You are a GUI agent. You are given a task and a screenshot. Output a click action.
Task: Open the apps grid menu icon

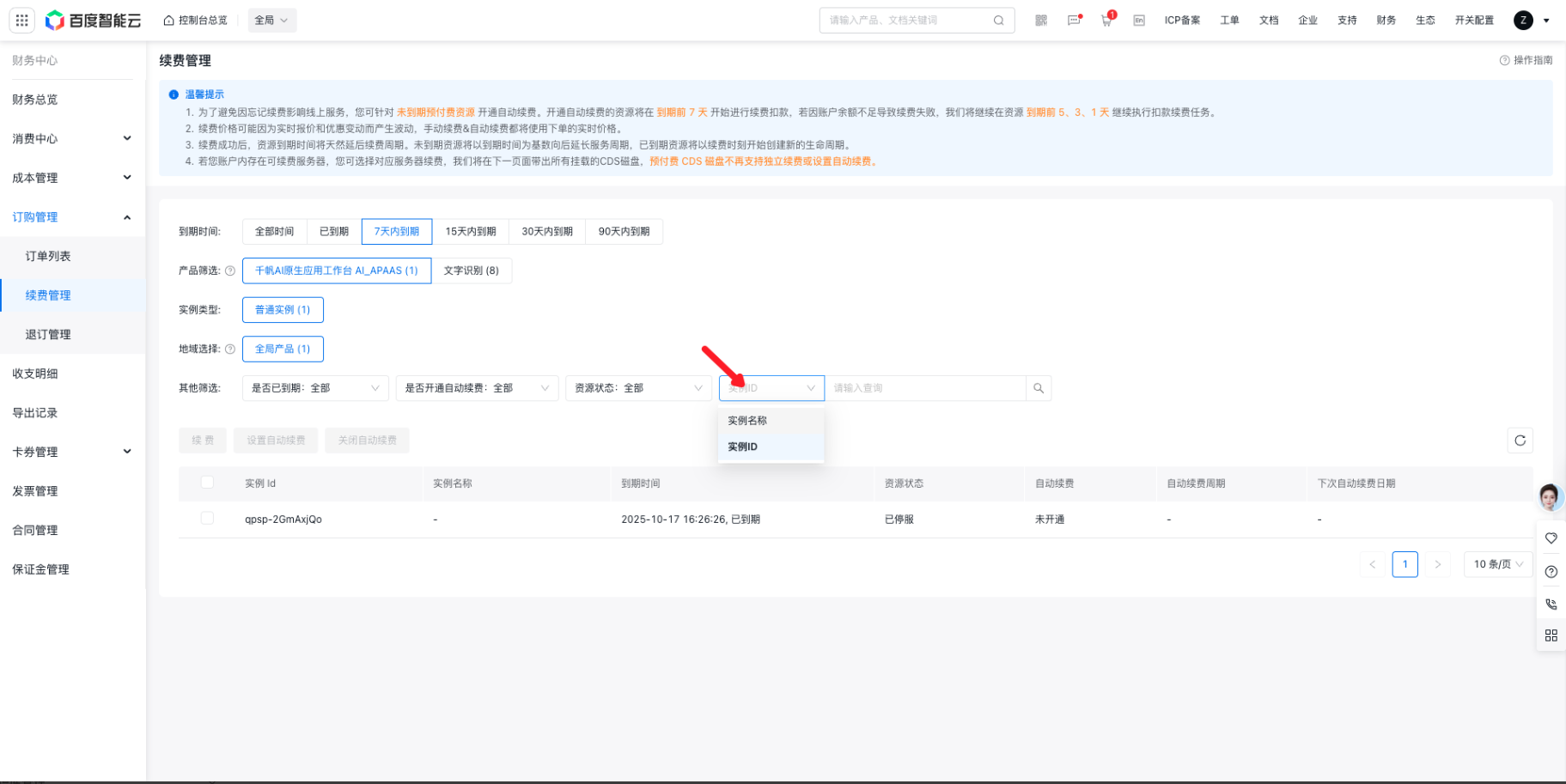tap(22, 20)
